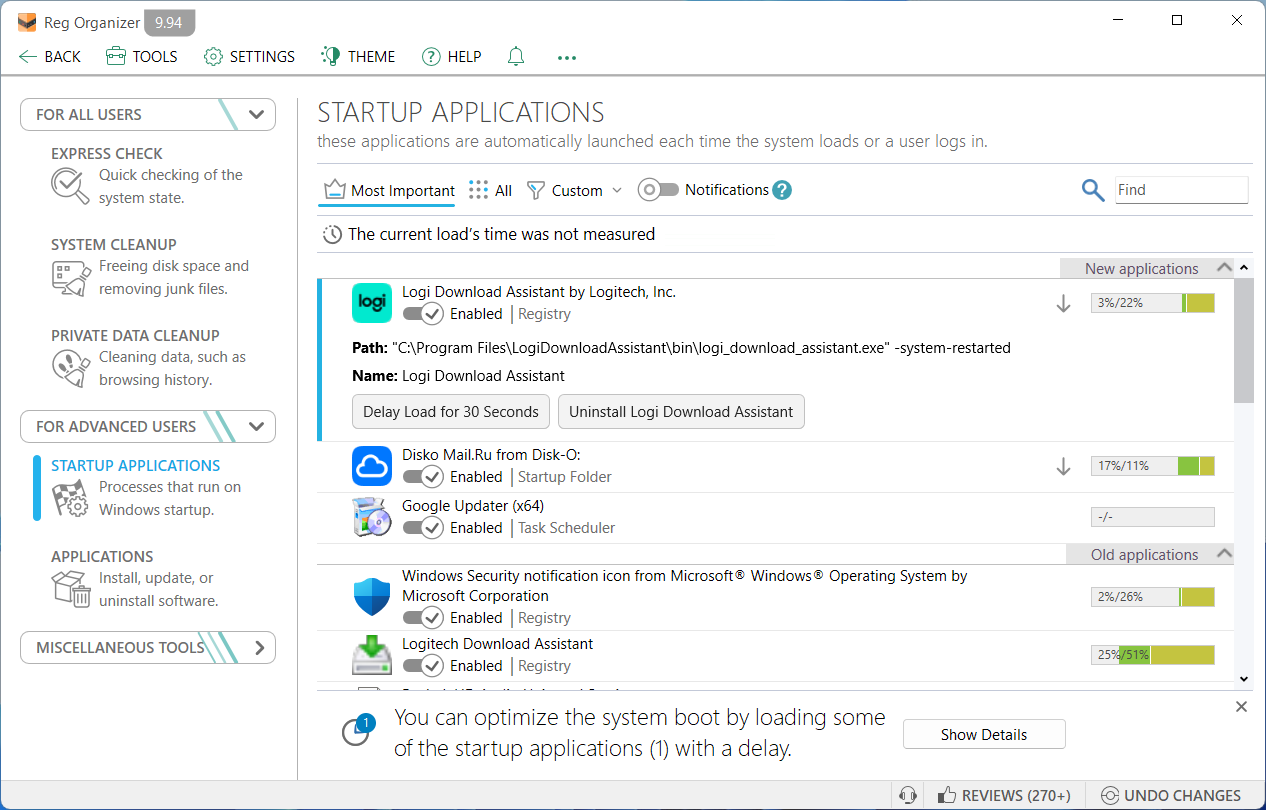Click the Applications box-trash icon

click(71, 589)
